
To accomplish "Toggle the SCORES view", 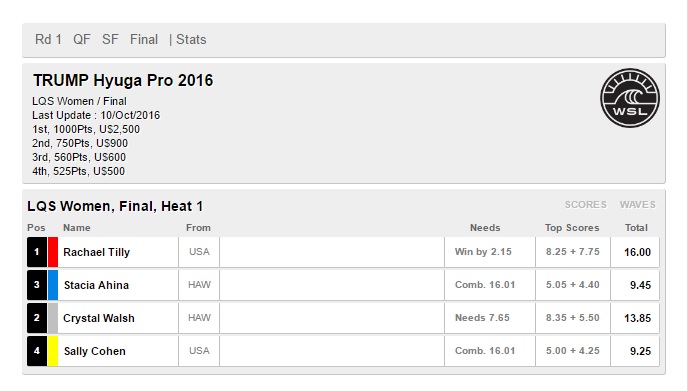I will pyautogui.click(x=585, y=204).
